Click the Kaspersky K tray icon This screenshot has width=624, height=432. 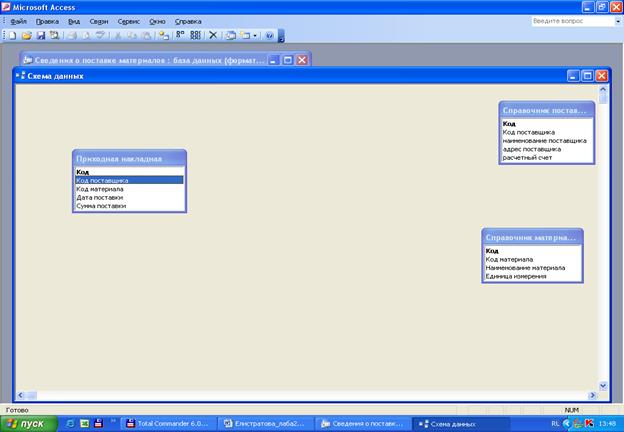[x=589, y=424]
